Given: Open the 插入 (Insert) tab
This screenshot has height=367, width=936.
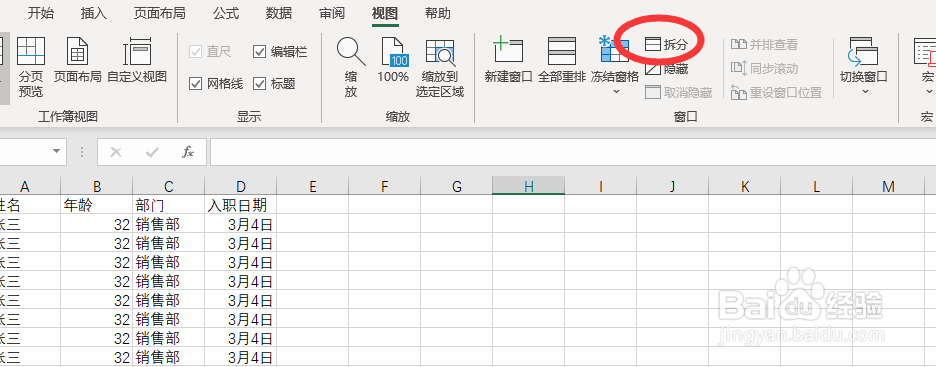Looking at the screenshot, I should pyautogui.click(x=94, y=13).
